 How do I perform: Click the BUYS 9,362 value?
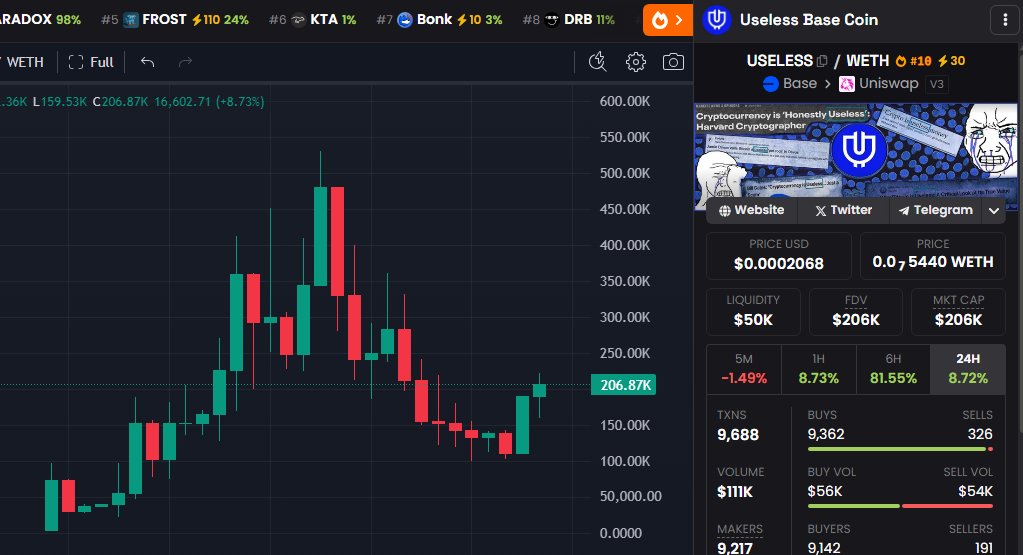826,434
